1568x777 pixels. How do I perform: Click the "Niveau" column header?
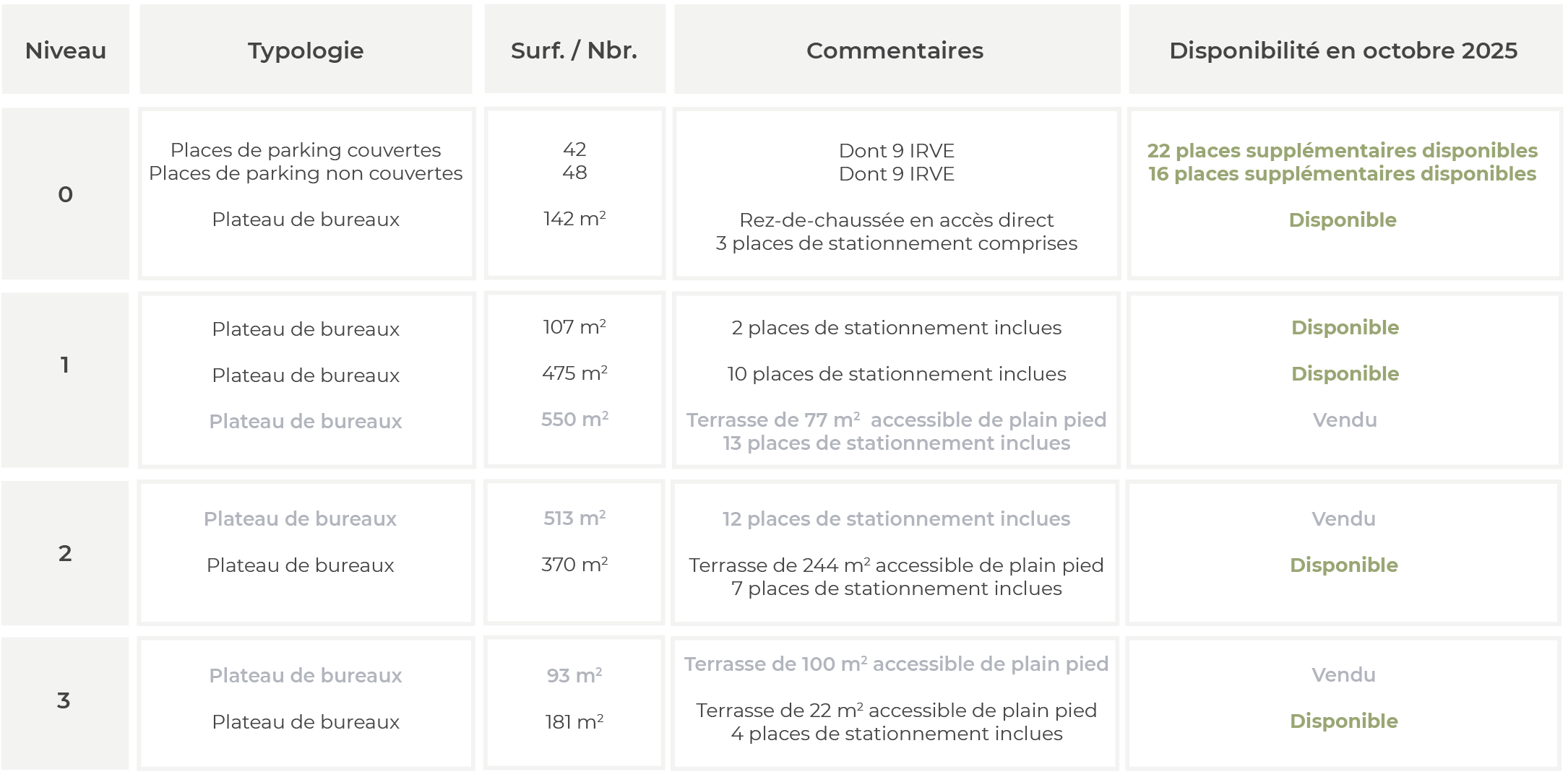coord(66,51)
